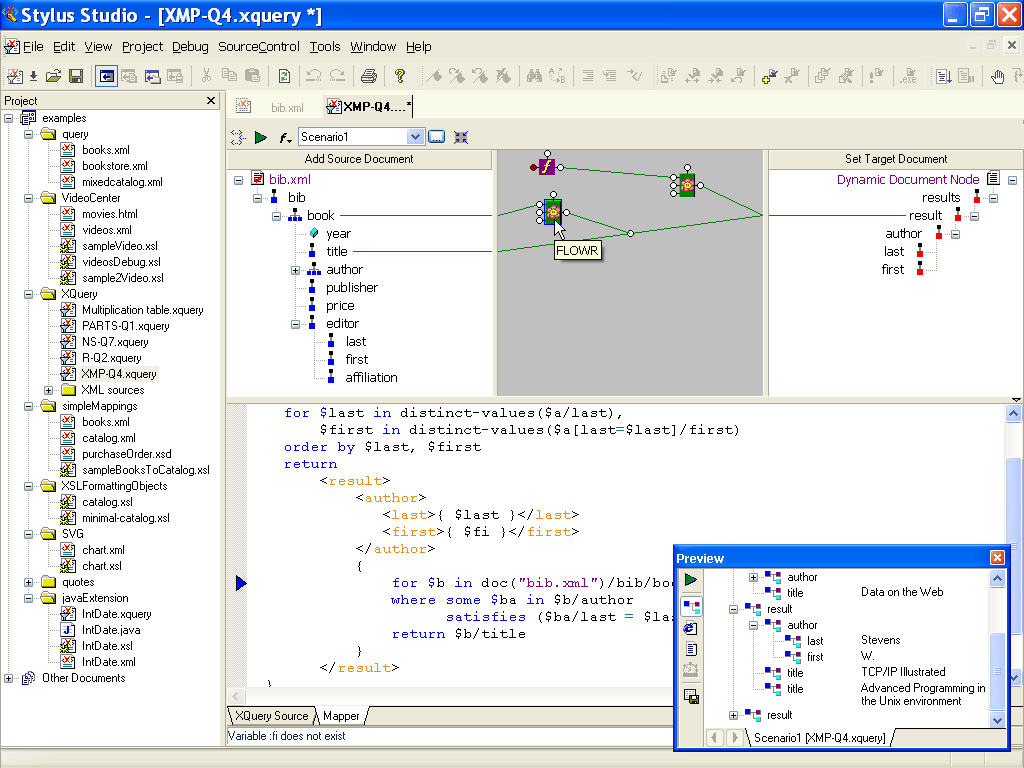Expand the author node under book
This screenshot has width=1024, height=768.
pyautogui.click(x=295, y=269)
